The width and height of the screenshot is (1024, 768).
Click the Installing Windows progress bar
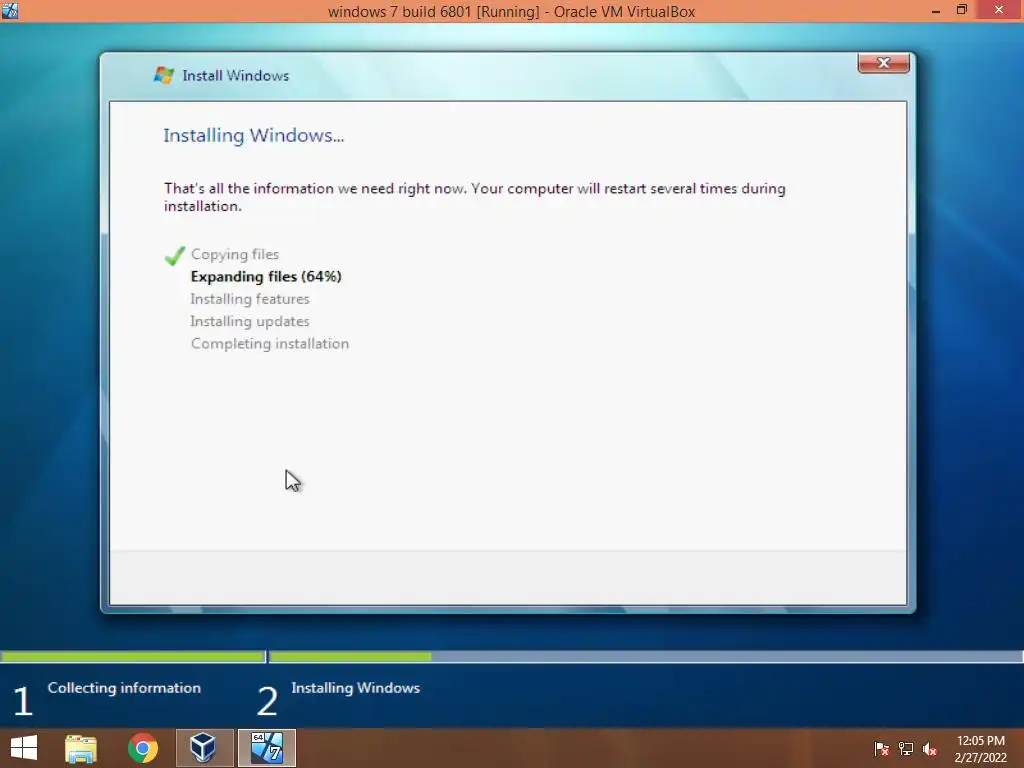[646, 656]
